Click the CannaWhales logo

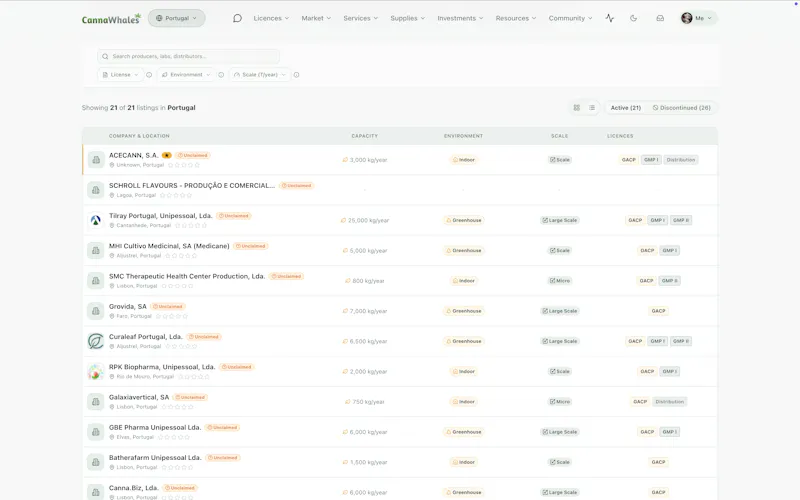(x=111, y=19)
